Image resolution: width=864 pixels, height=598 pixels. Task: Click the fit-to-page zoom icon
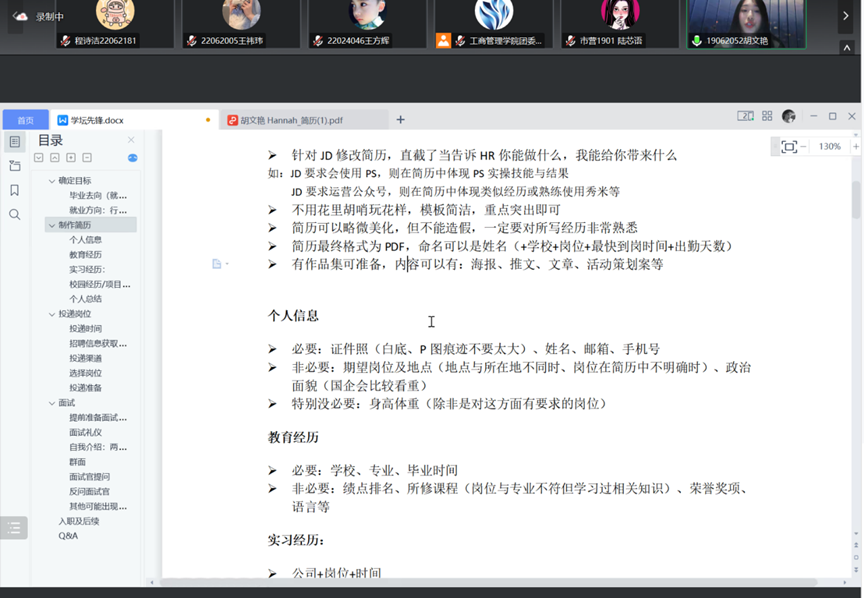pyautogui.click(x=789, y=147)
